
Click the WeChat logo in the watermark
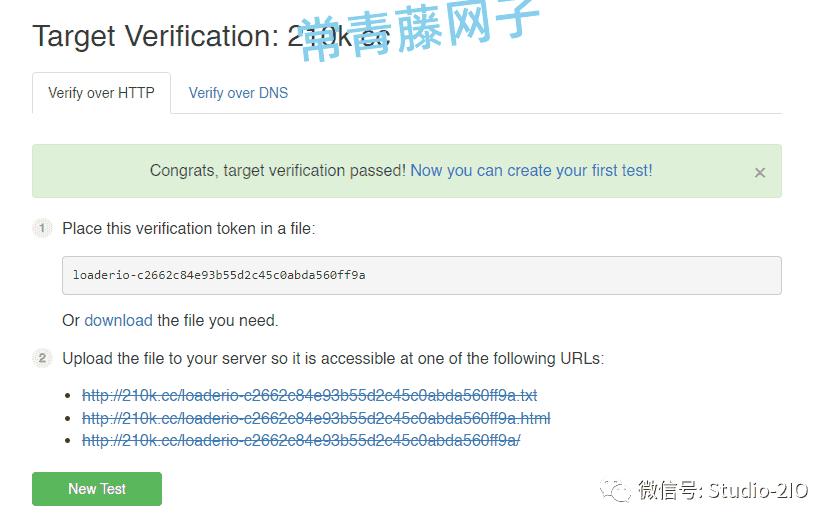[615, 489]
